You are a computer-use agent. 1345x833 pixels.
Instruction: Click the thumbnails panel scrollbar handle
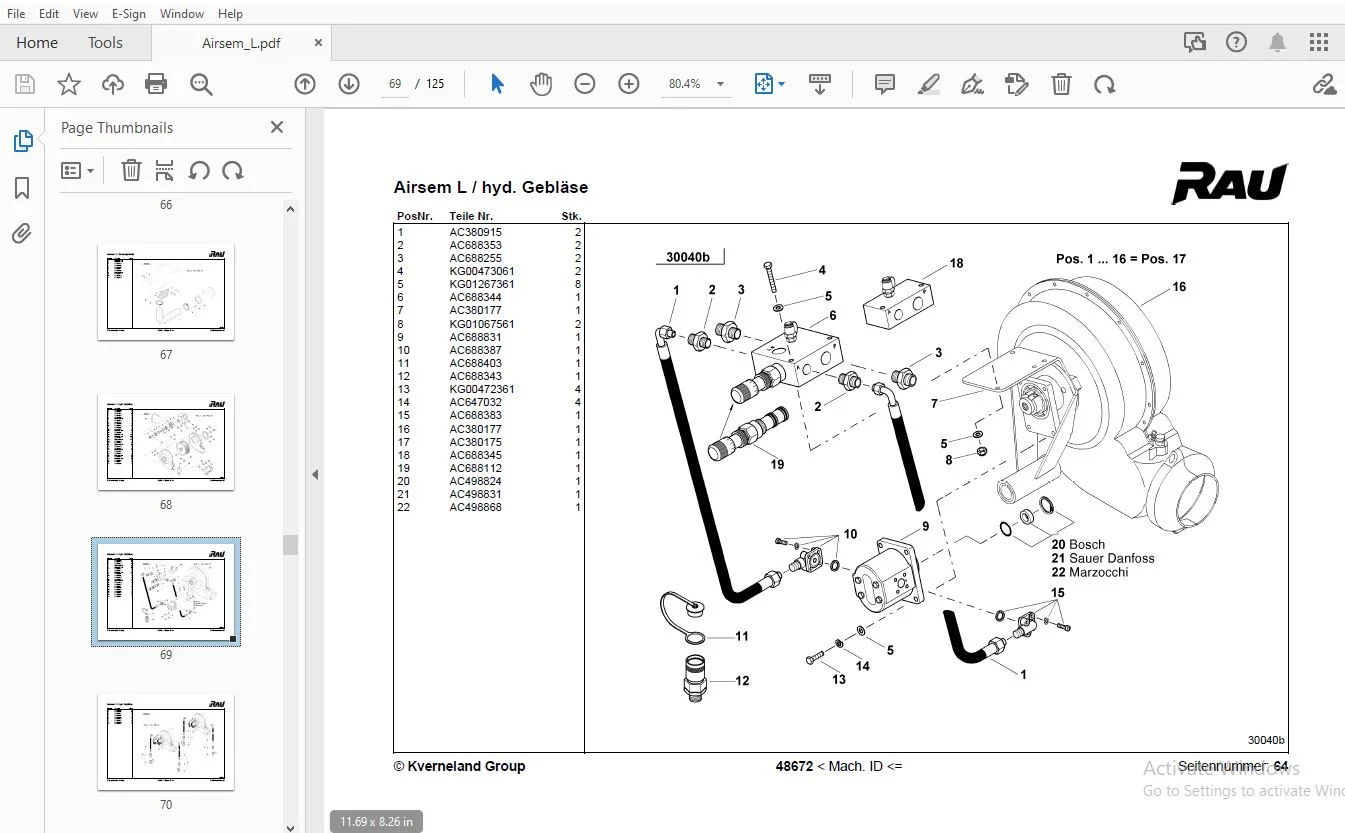pyautogui.click(x=290, y=544)
